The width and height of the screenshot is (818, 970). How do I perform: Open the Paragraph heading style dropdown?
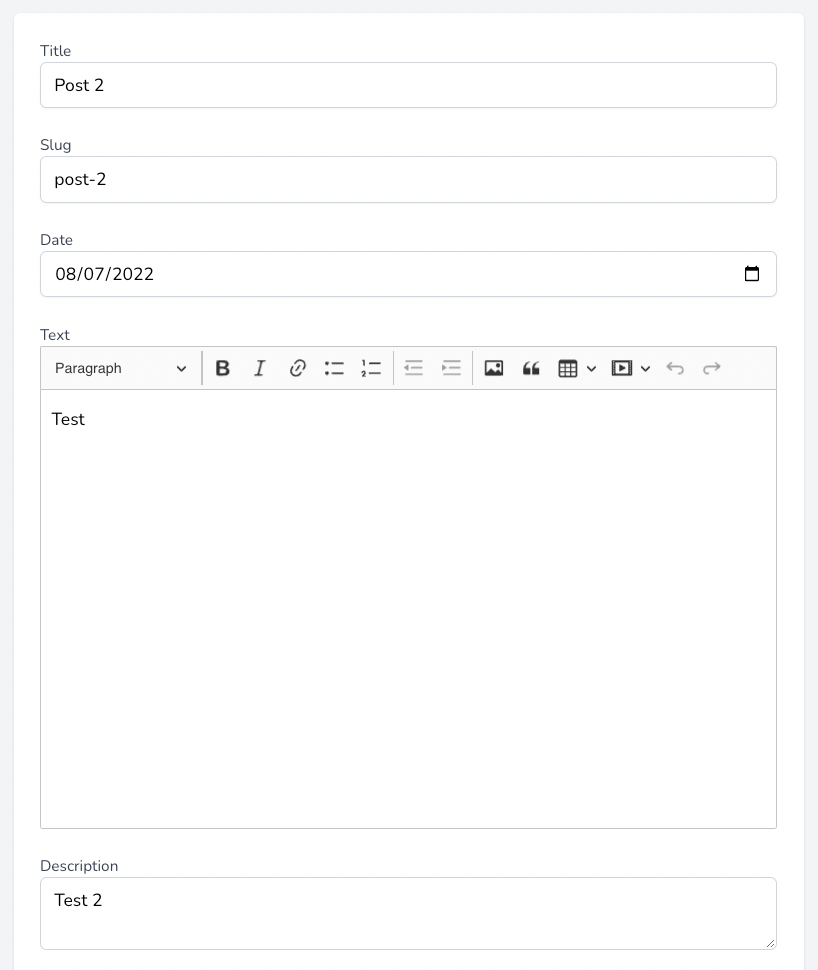tap(121, 369)
